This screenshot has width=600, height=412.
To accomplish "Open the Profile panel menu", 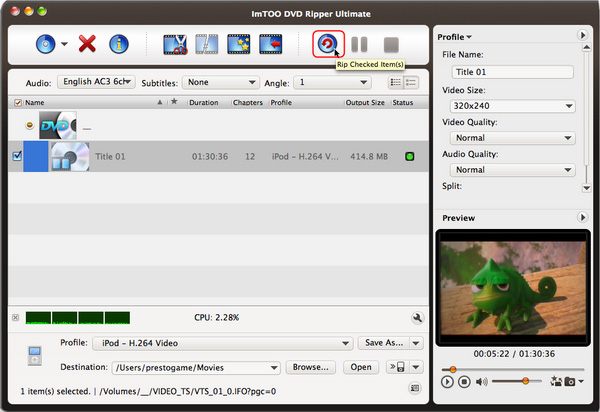I will pyautogui.click(x=454, y=37).
